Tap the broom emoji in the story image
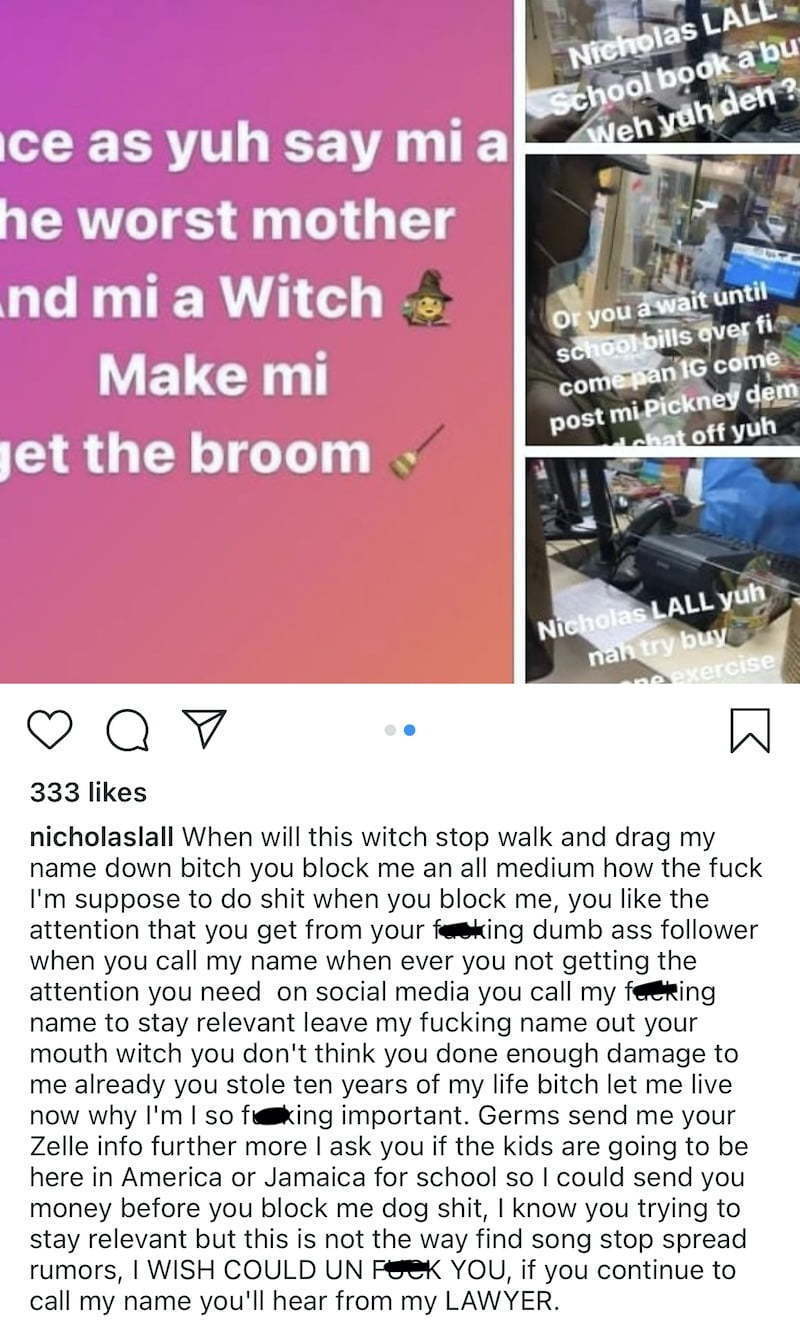Image resolution: width=800 pixels, height=1326 pixels. [x=413, y=452]
